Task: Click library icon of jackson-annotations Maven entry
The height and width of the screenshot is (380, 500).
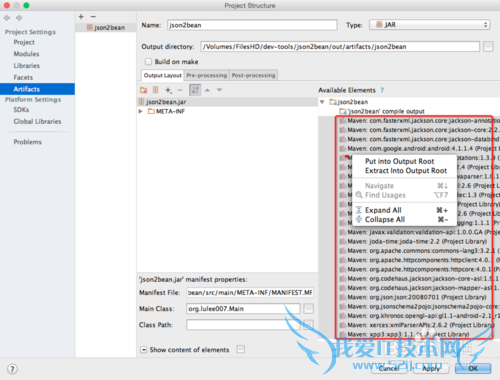Action: coord(342,121)
